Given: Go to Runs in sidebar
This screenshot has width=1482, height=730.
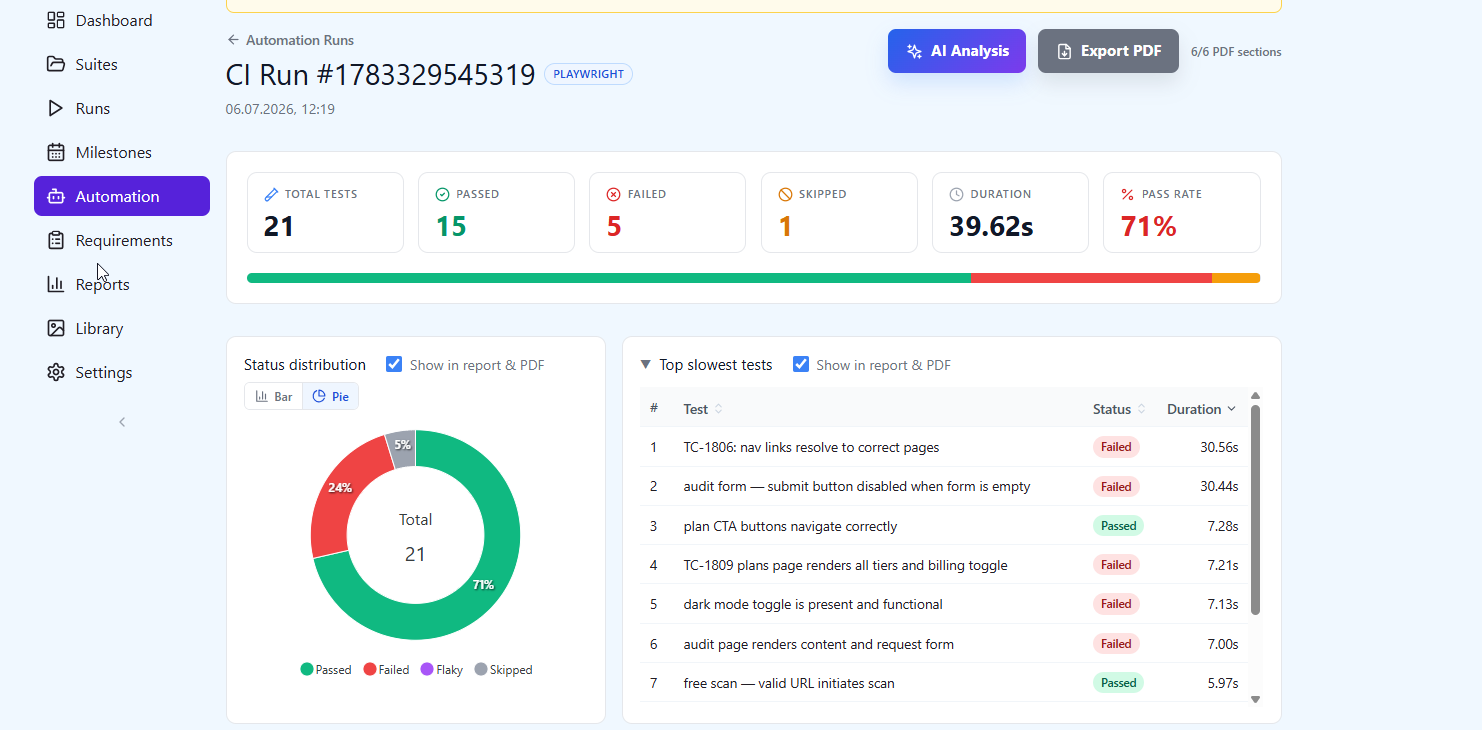Looking at the screenshot, I should [122, 108].
